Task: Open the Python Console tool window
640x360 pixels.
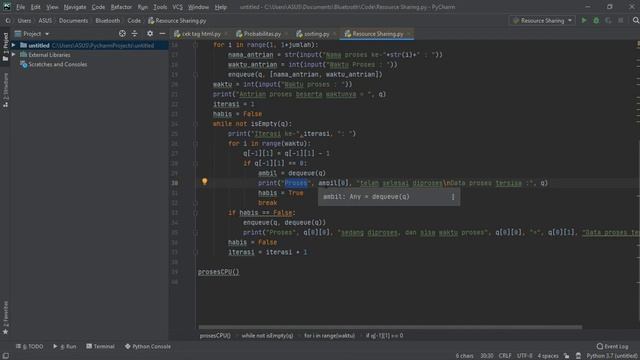Action: 148,347
